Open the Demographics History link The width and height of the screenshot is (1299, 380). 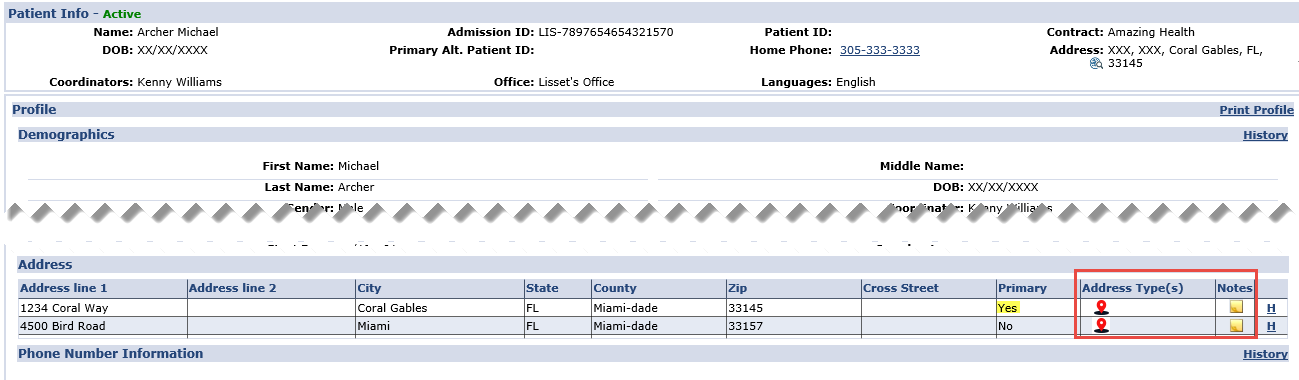[1265, 135]
